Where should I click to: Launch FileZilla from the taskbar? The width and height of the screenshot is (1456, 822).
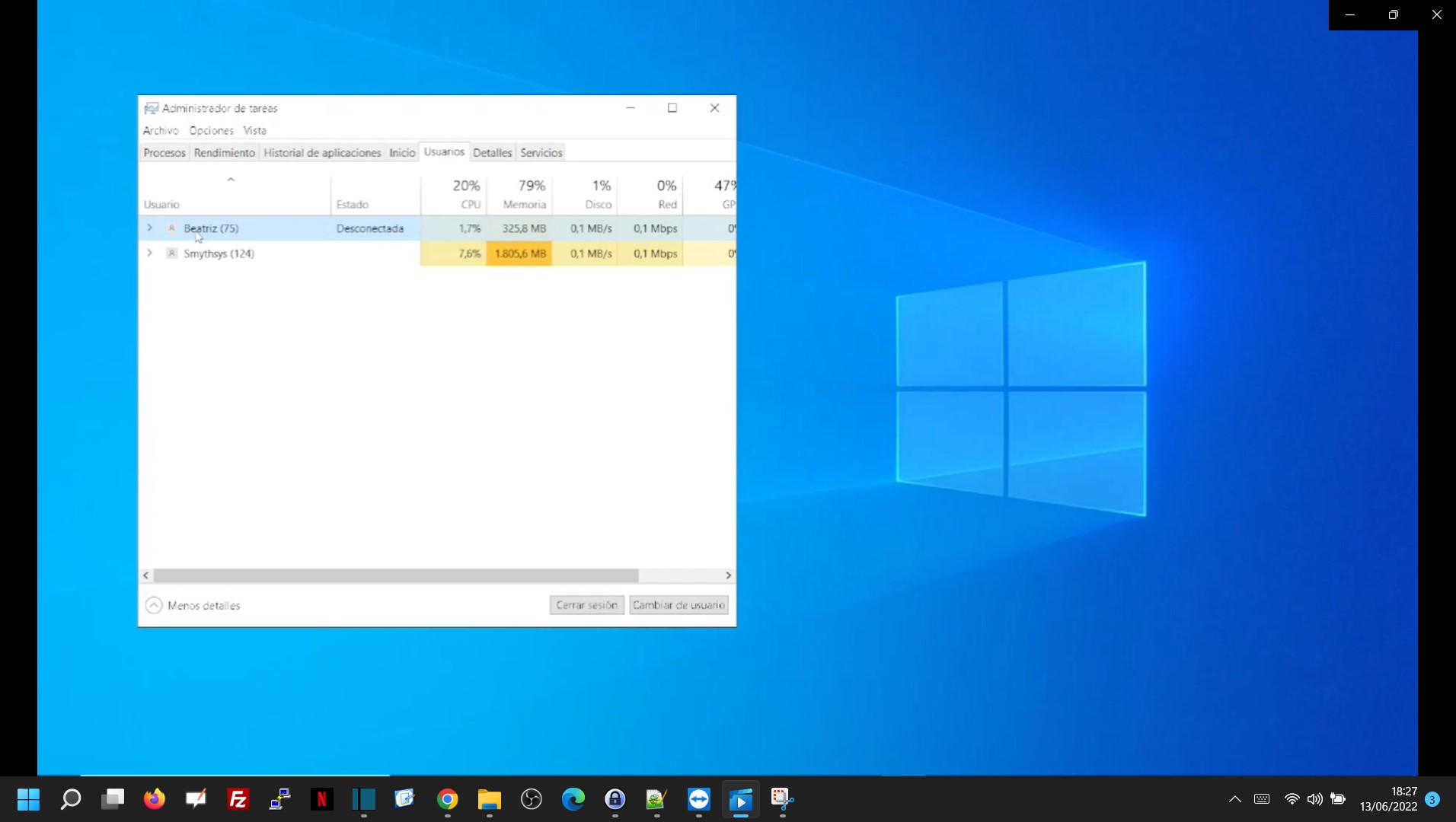tap(238, 798)
